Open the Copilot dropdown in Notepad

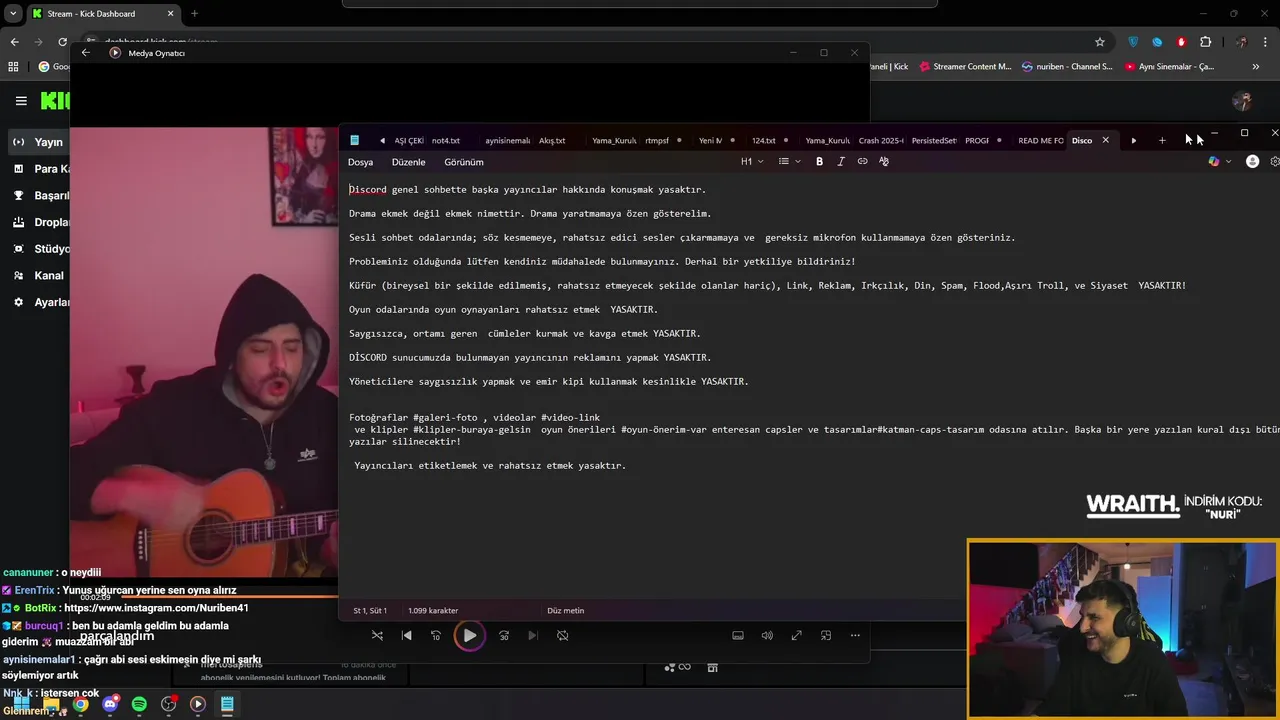(1219, 161)
